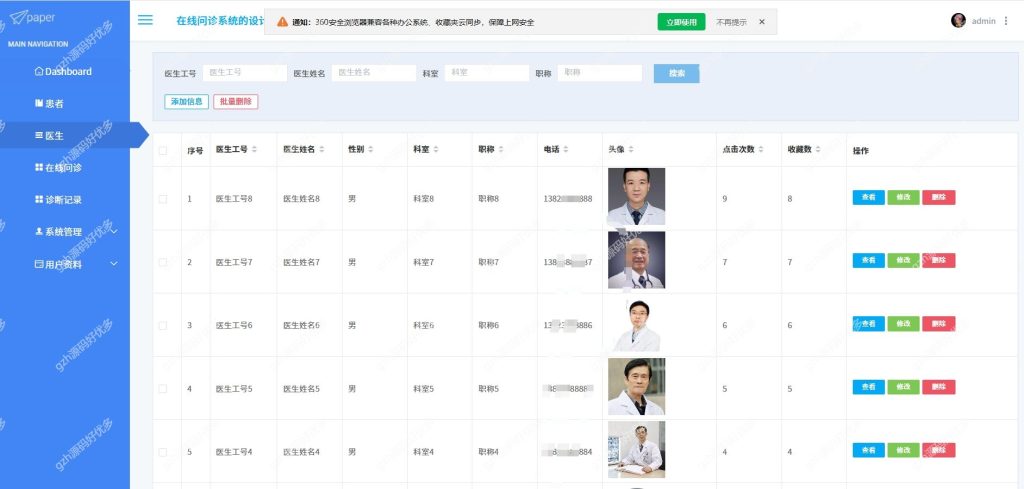Sort by 职称 column arrows
The image size is (1024, 489).
click(501, 150)
